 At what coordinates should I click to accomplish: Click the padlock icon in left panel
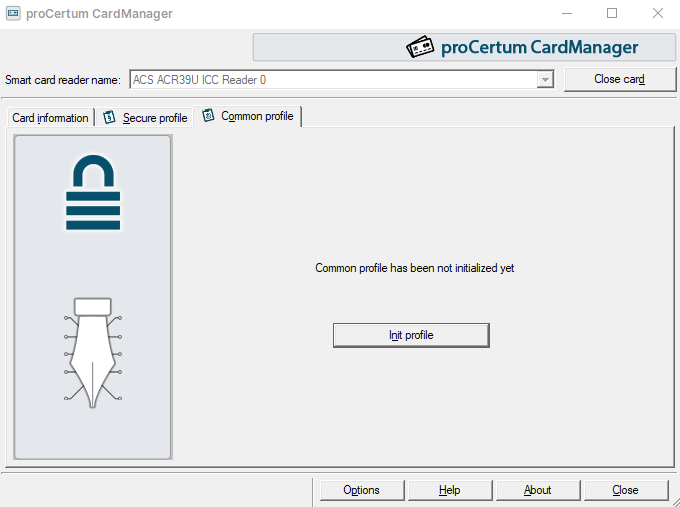click(x=93, y=193)
